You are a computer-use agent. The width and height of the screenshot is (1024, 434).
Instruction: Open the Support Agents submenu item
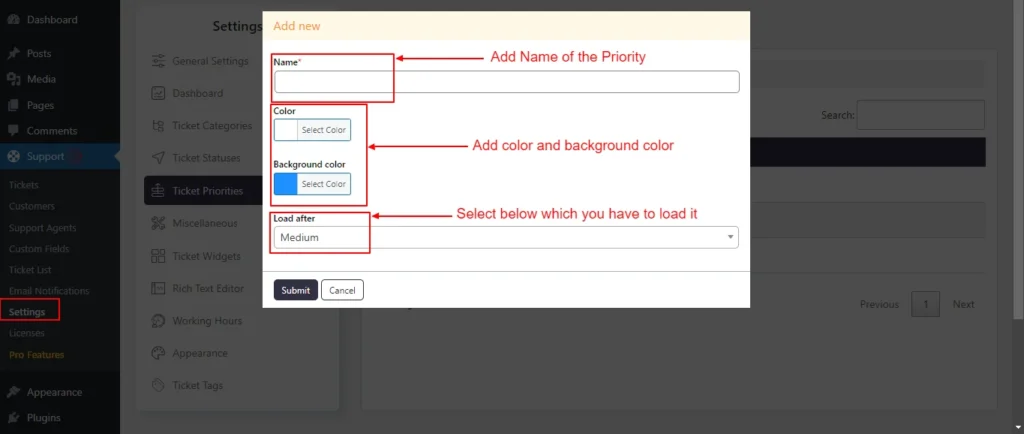42,228
